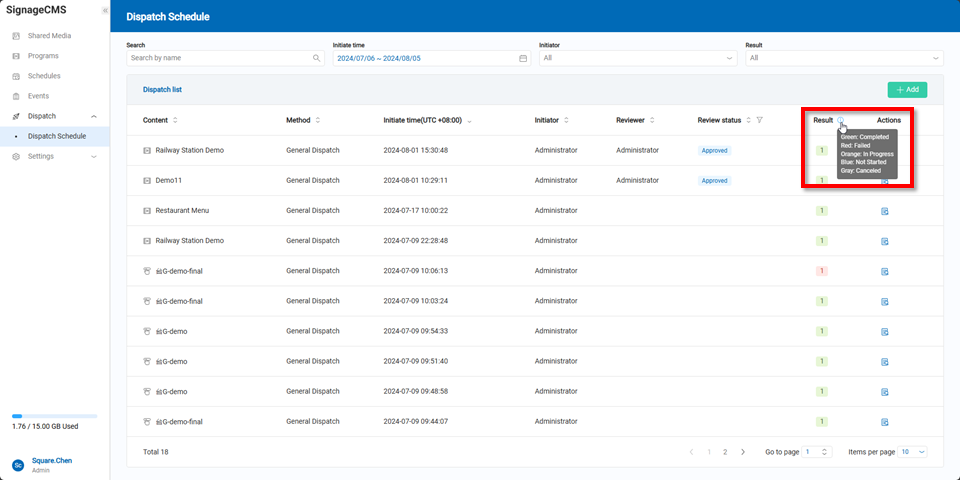
Task: Expand the Items per page dropdown
Action: (914, 452)
